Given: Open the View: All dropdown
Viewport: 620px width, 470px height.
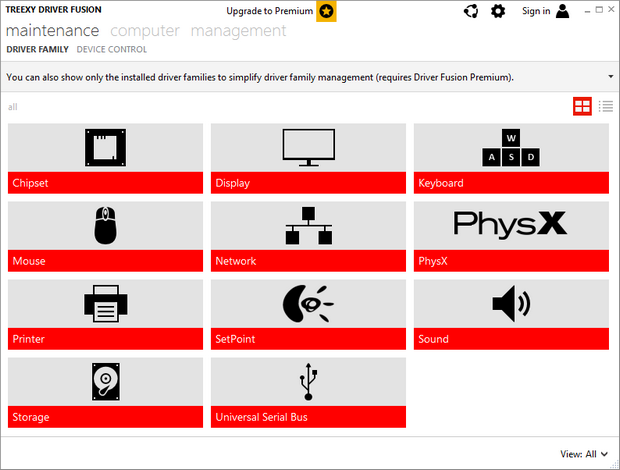Looking at the screenshot, I should [584, 454].
